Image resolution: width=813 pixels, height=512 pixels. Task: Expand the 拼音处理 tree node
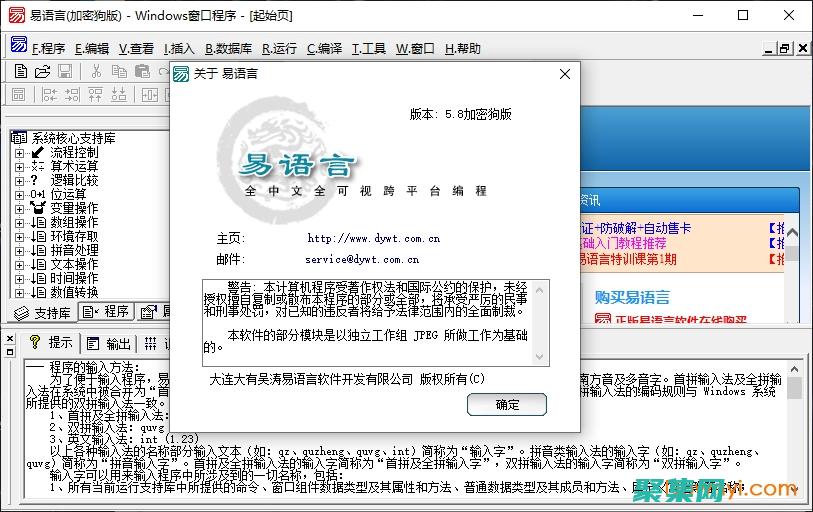click(19, 251)
